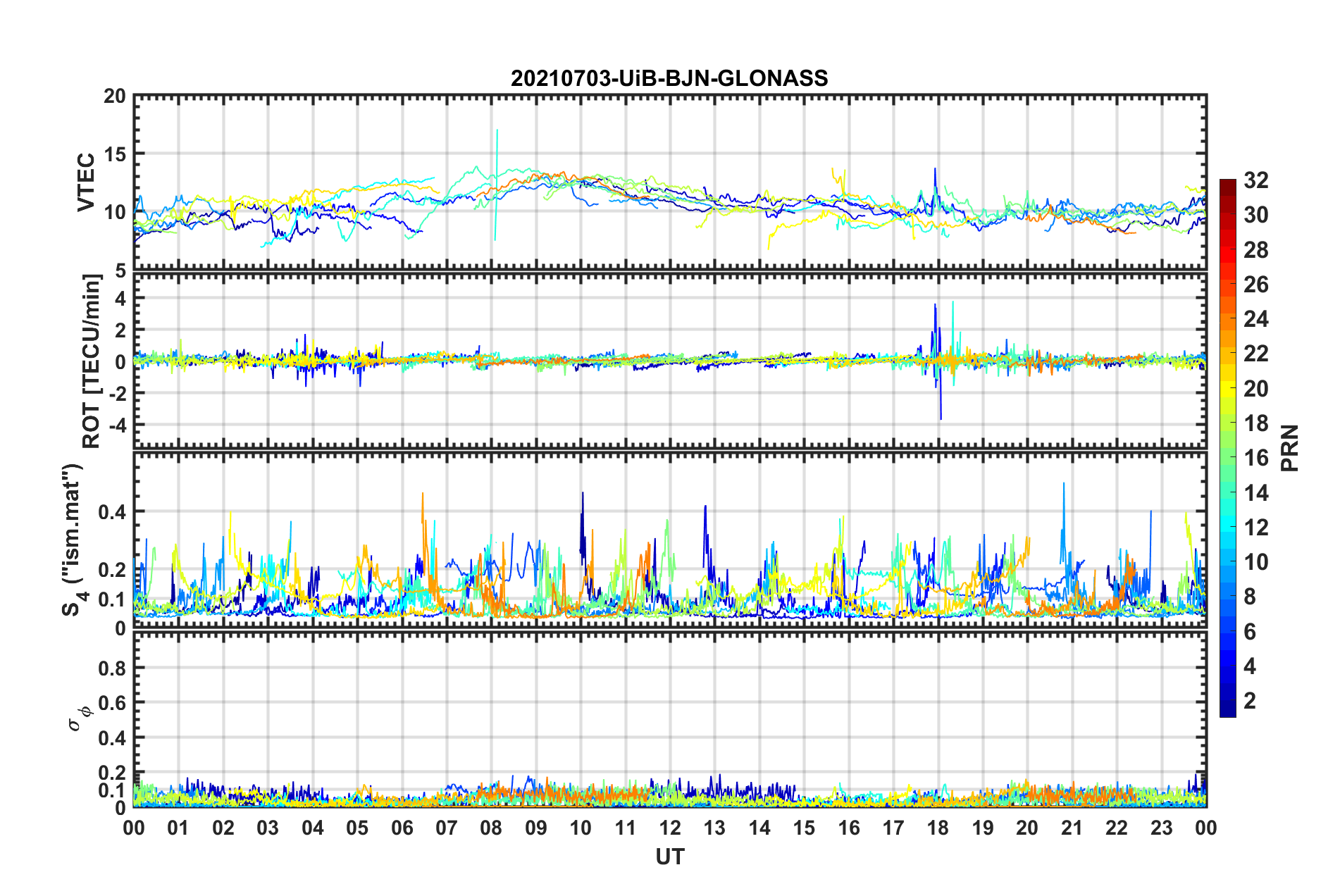This screenshot has width=1340, height=896.
Task: Click the VTEC y-axis label
Action: [x=86, y=182]
